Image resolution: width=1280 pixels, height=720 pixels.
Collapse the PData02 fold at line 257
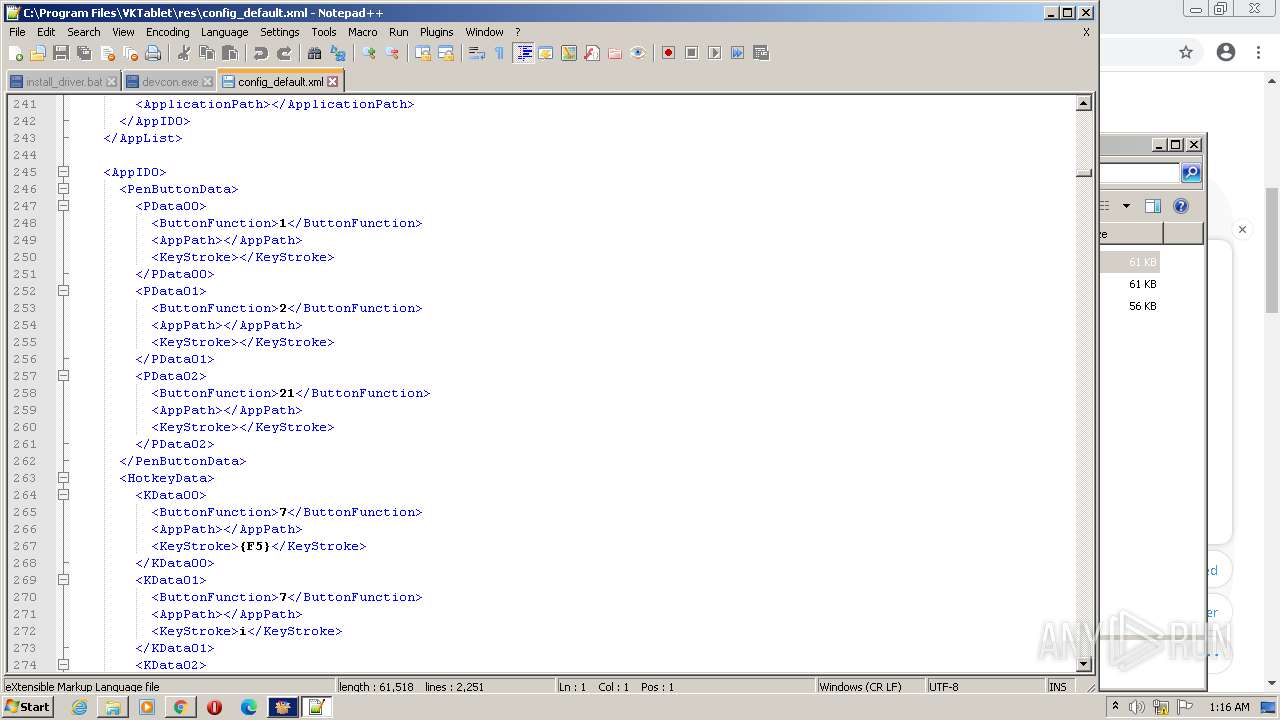pos(63,376)
